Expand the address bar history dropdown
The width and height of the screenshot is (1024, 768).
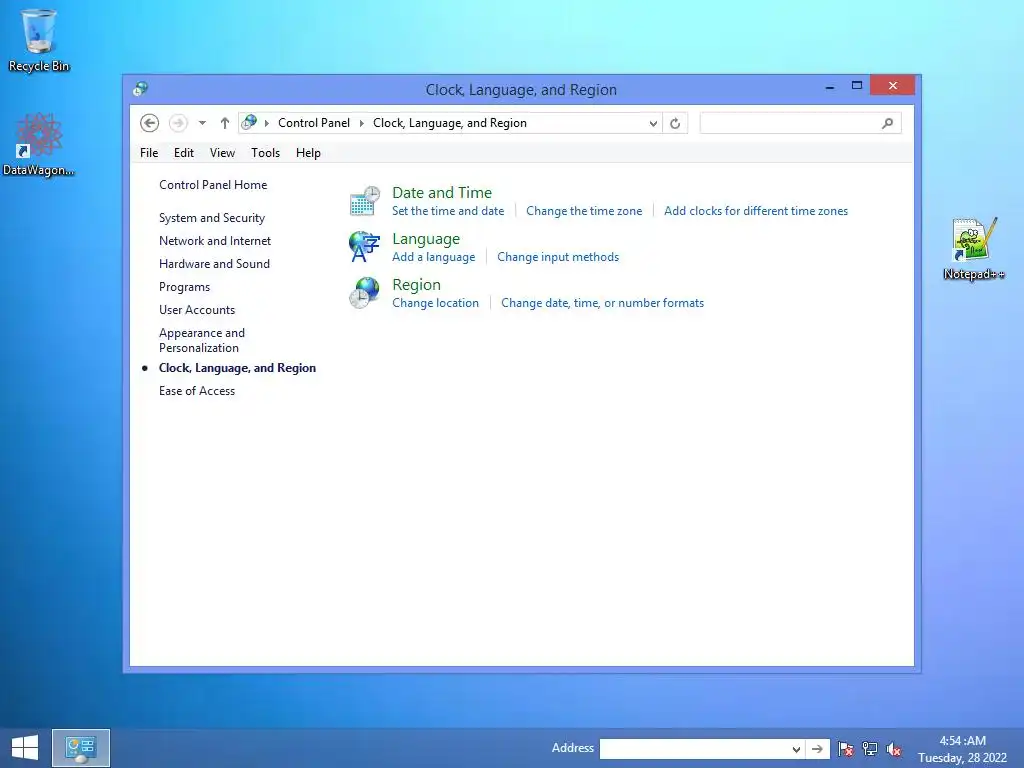(653, 123)
